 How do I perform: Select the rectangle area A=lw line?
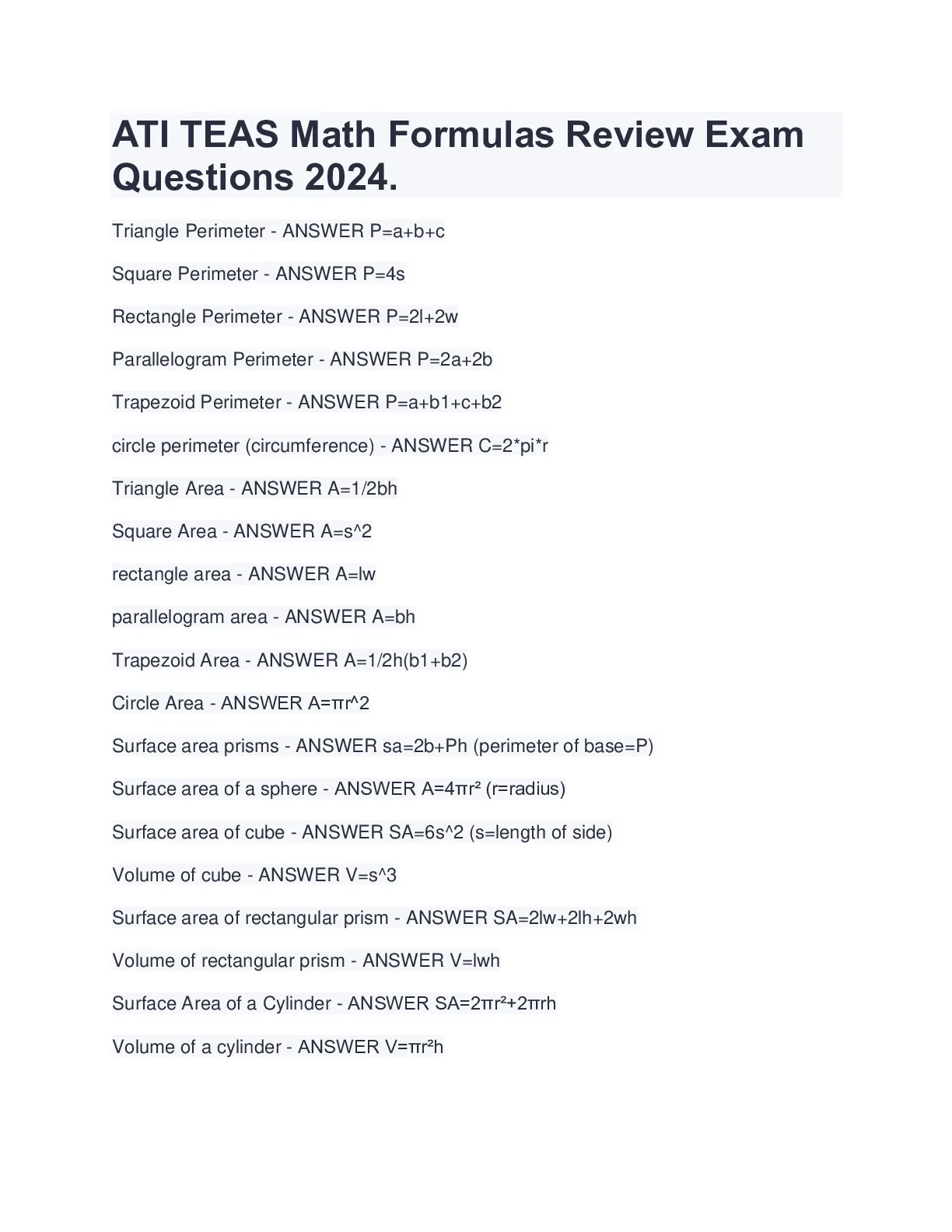pos(244,574)
